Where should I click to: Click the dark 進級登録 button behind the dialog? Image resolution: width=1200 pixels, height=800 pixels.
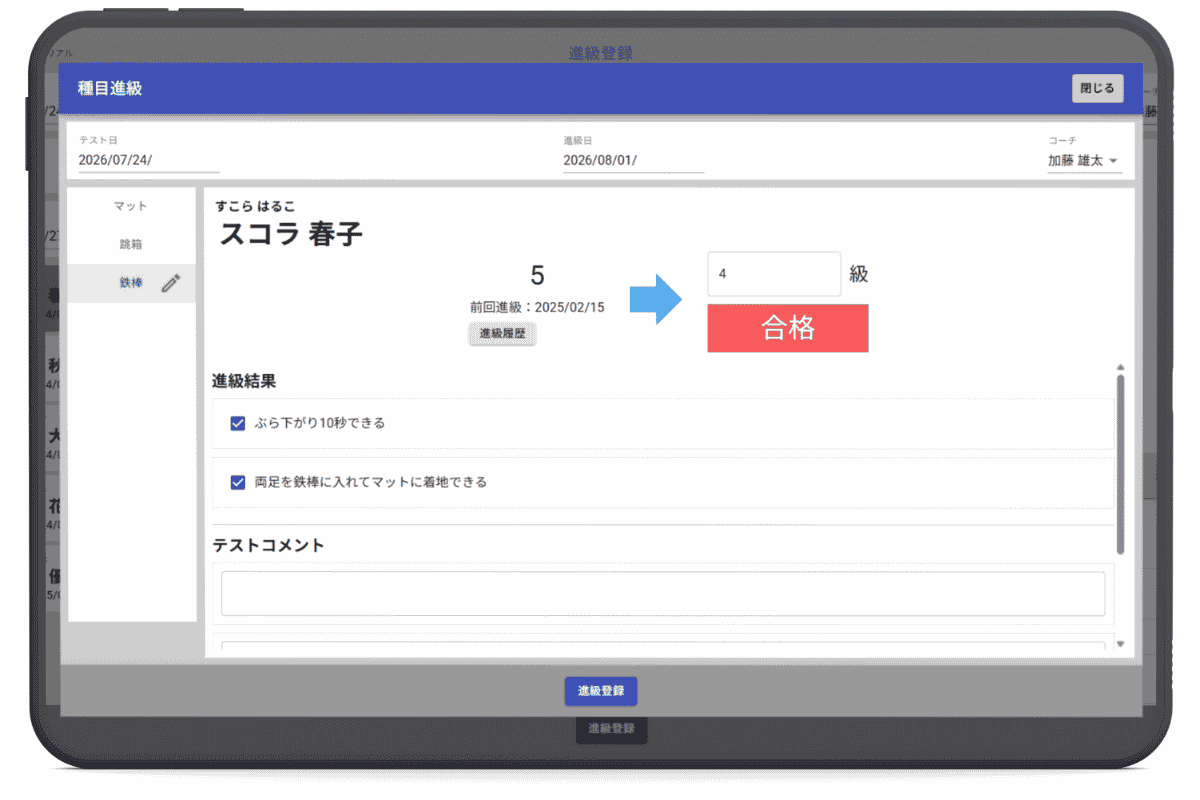[611, 730]
